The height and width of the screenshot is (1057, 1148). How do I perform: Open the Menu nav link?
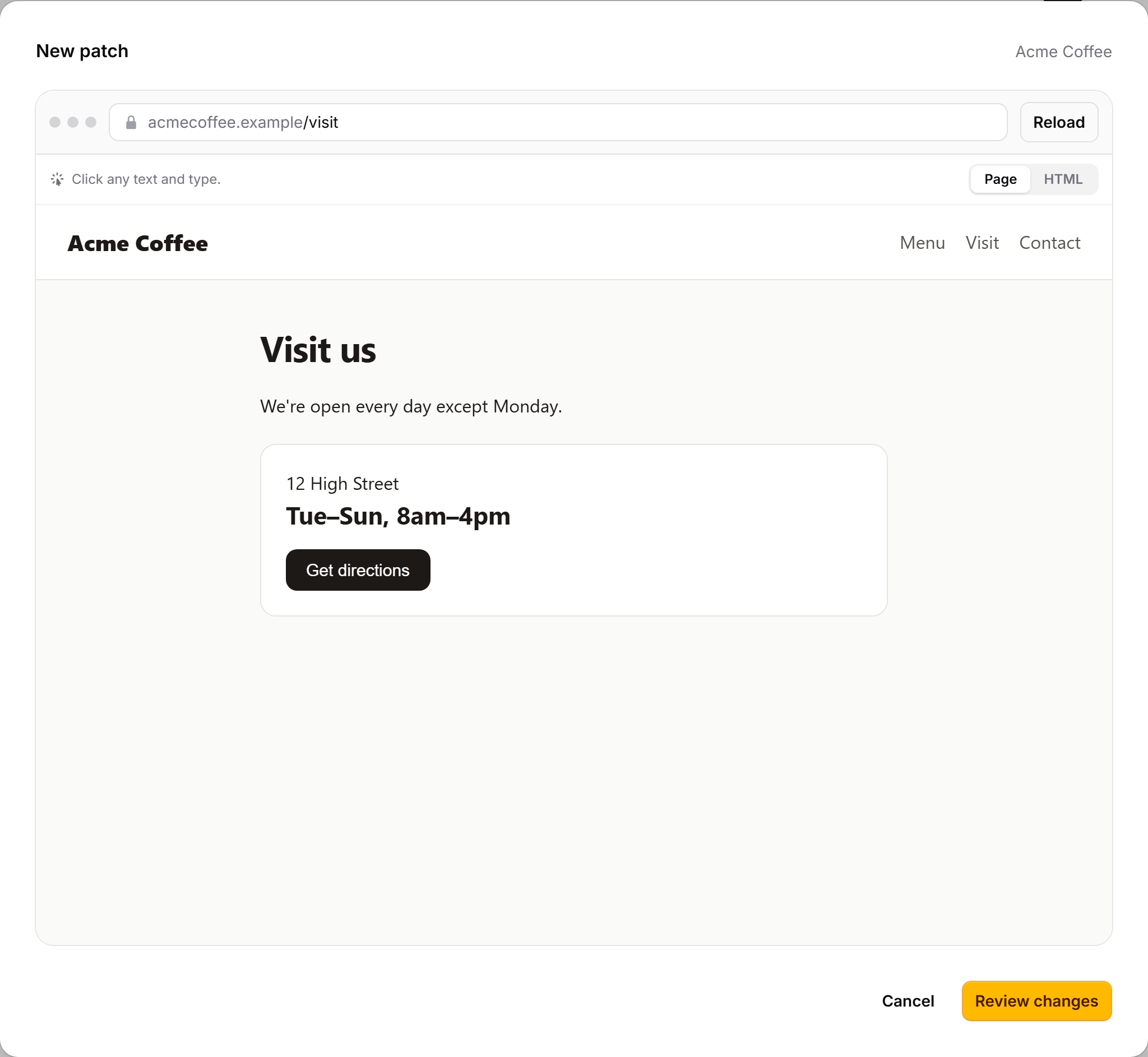click(x=922, y=243)
